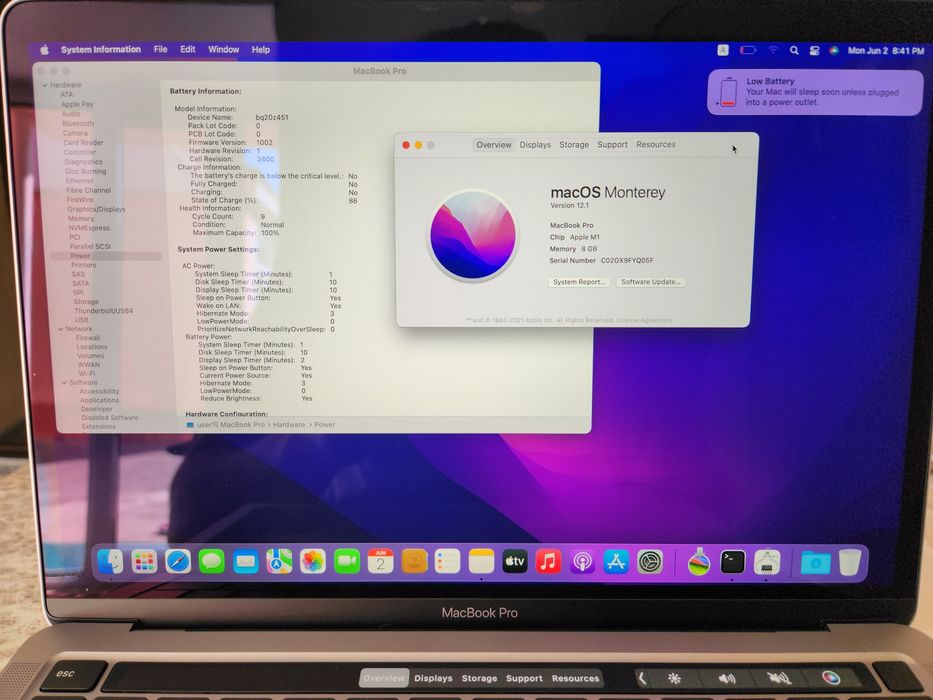This screenshot has width=933, height=700.
Task: Launch Safari from the Dock
Action: click(178, 561)
